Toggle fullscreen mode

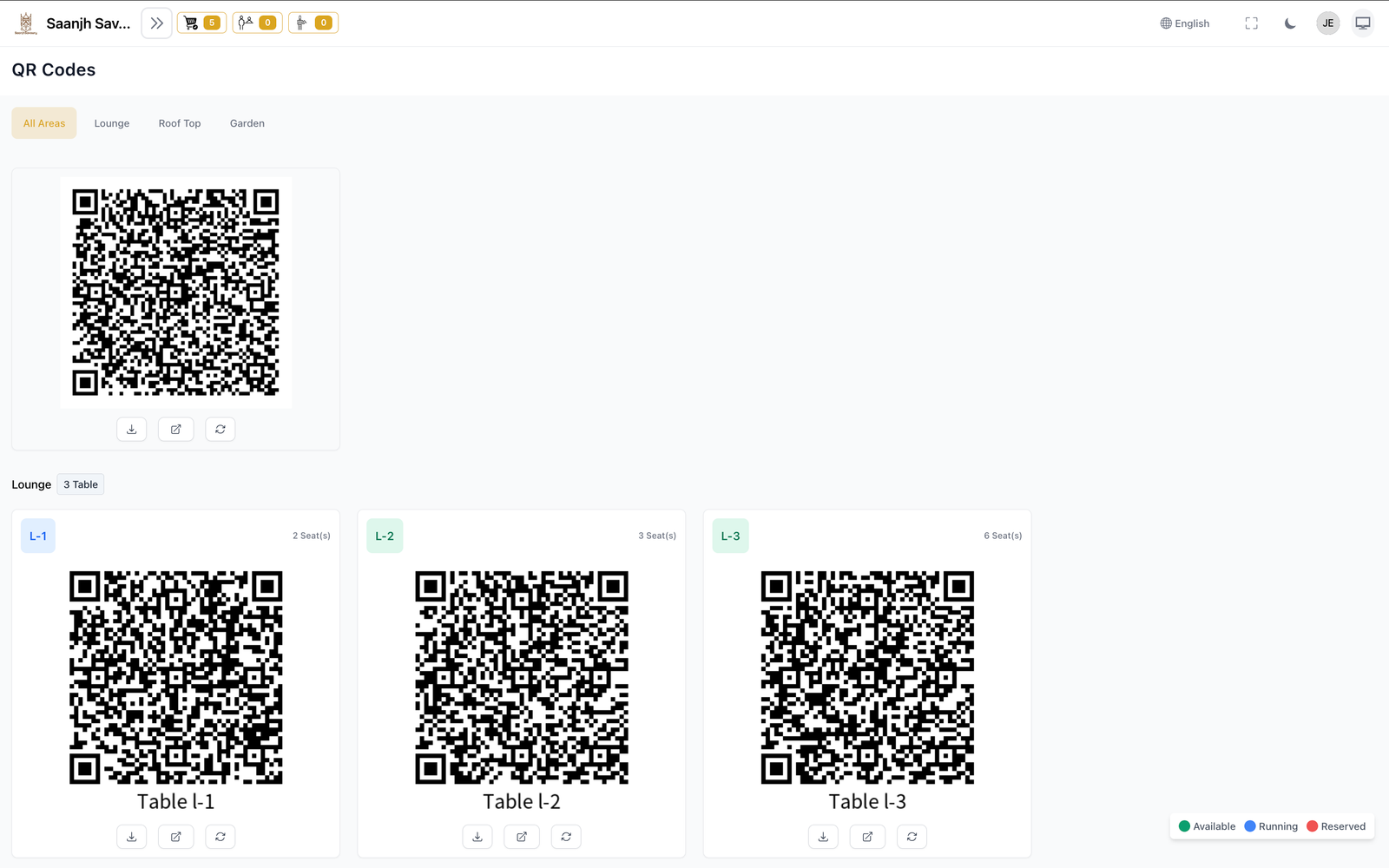(1251, 23)
